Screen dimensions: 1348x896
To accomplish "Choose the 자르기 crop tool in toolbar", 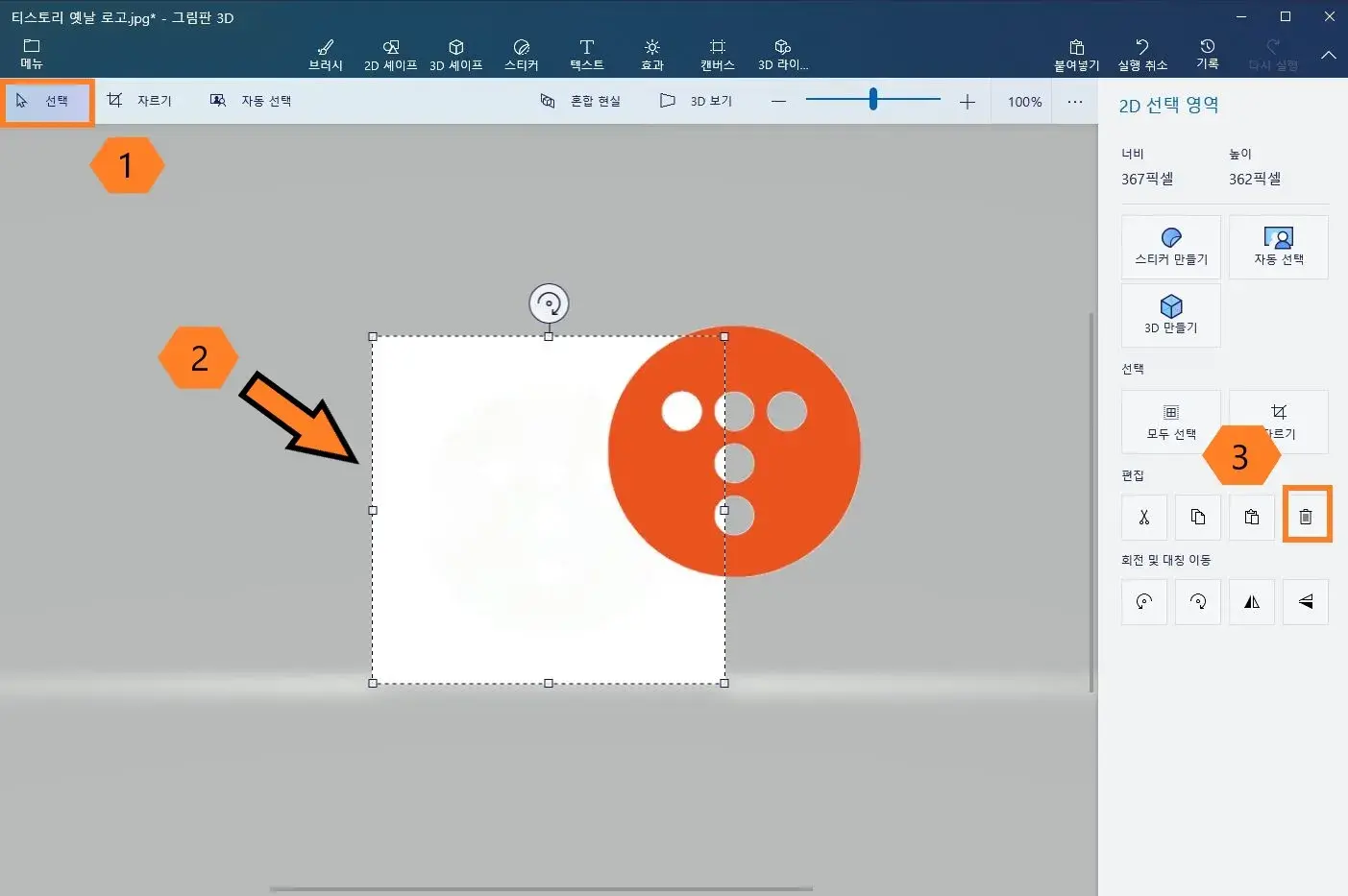I will pos(140,101).
